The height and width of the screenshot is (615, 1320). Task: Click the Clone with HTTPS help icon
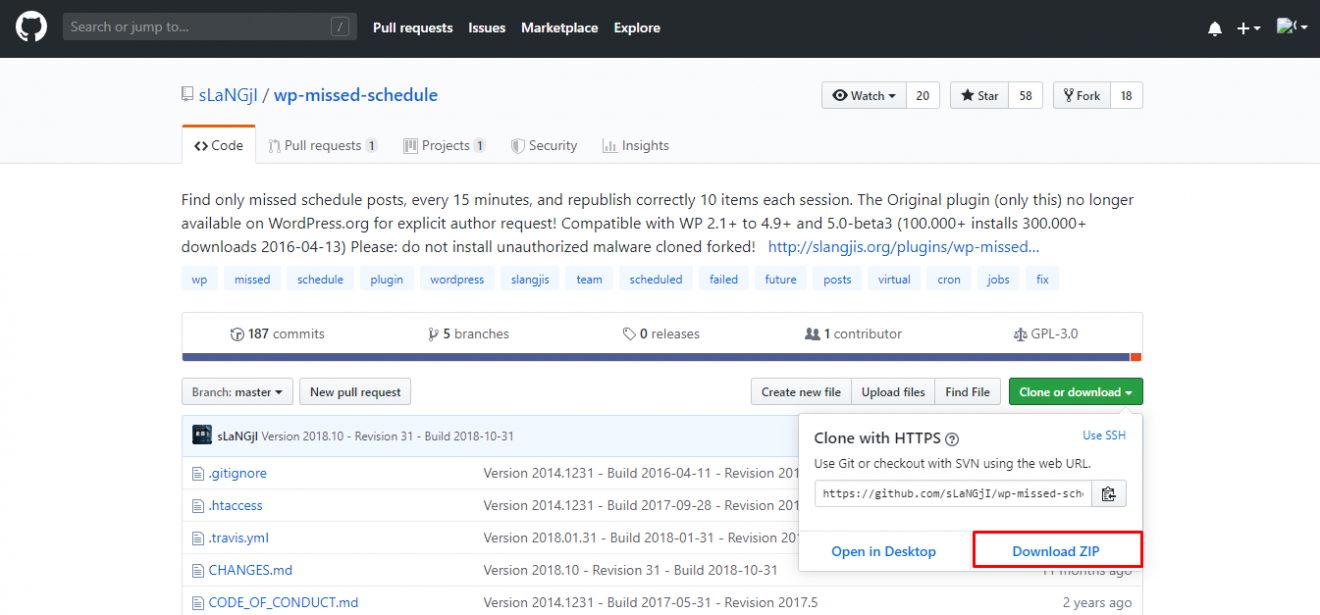952,439
